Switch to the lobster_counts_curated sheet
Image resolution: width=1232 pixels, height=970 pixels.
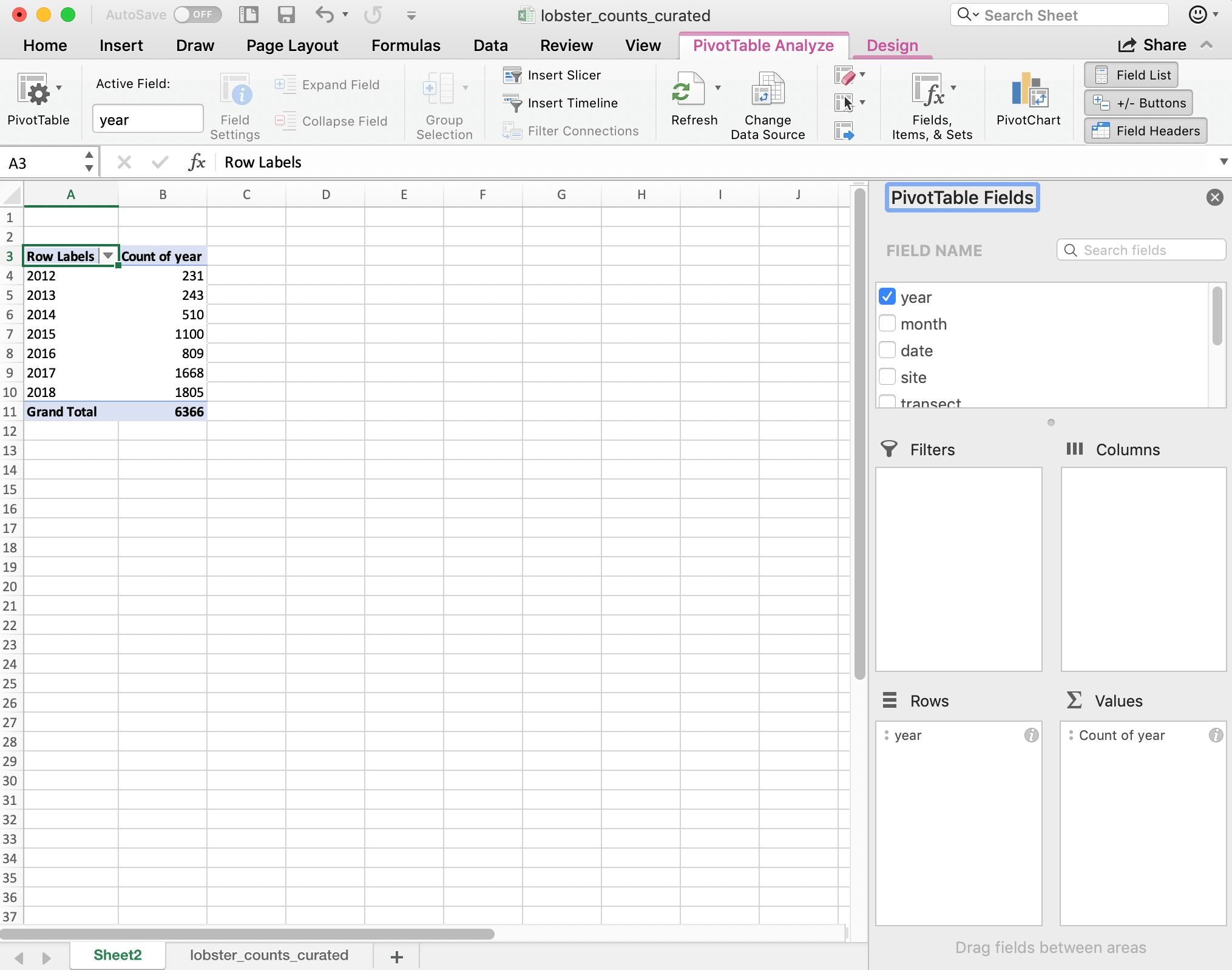[x=269, y=955]
